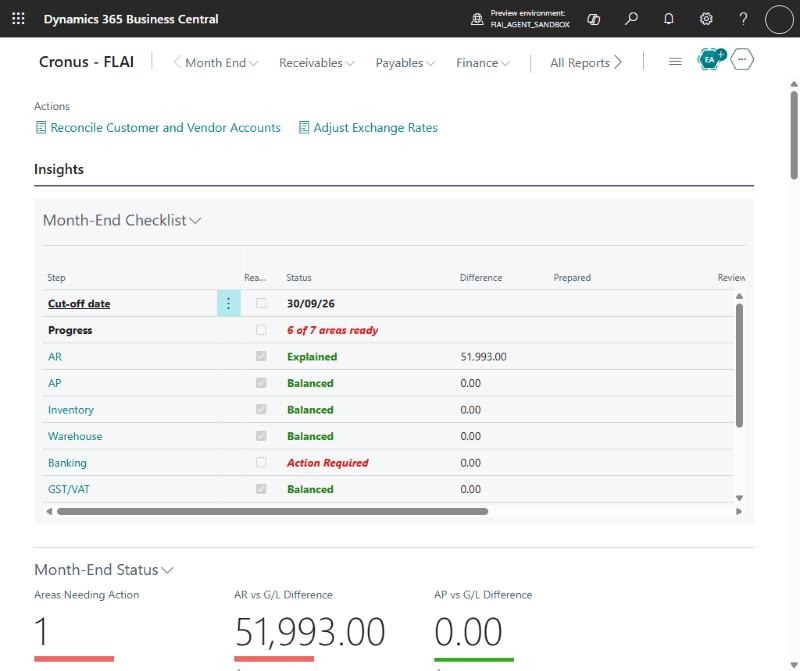Click the page vertical scrollbar
Image resolution: width=800 pixels, height=671 pixels.
pyautogui.click(x=794, y=135)
